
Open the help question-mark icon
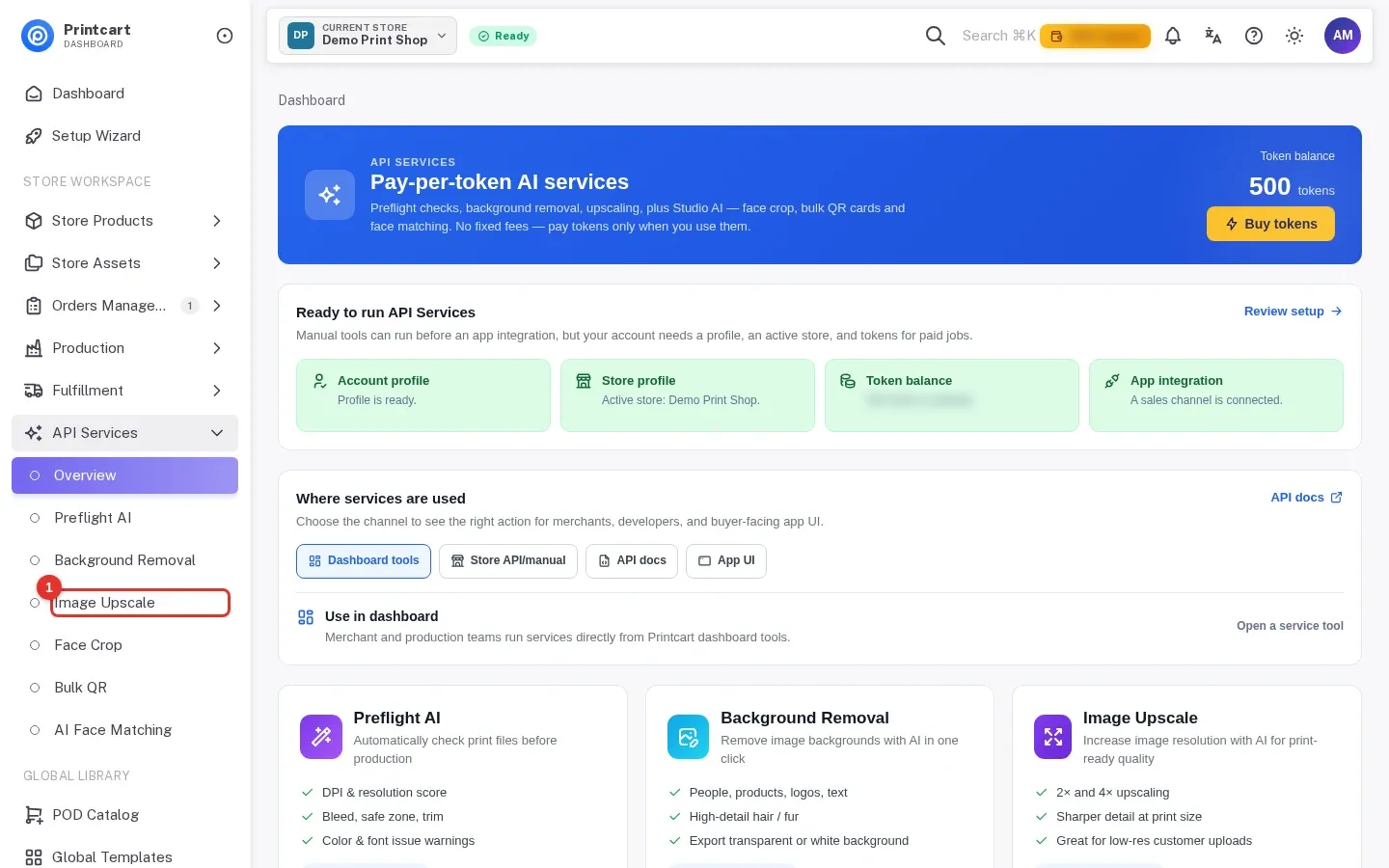tap(1254, 36)
